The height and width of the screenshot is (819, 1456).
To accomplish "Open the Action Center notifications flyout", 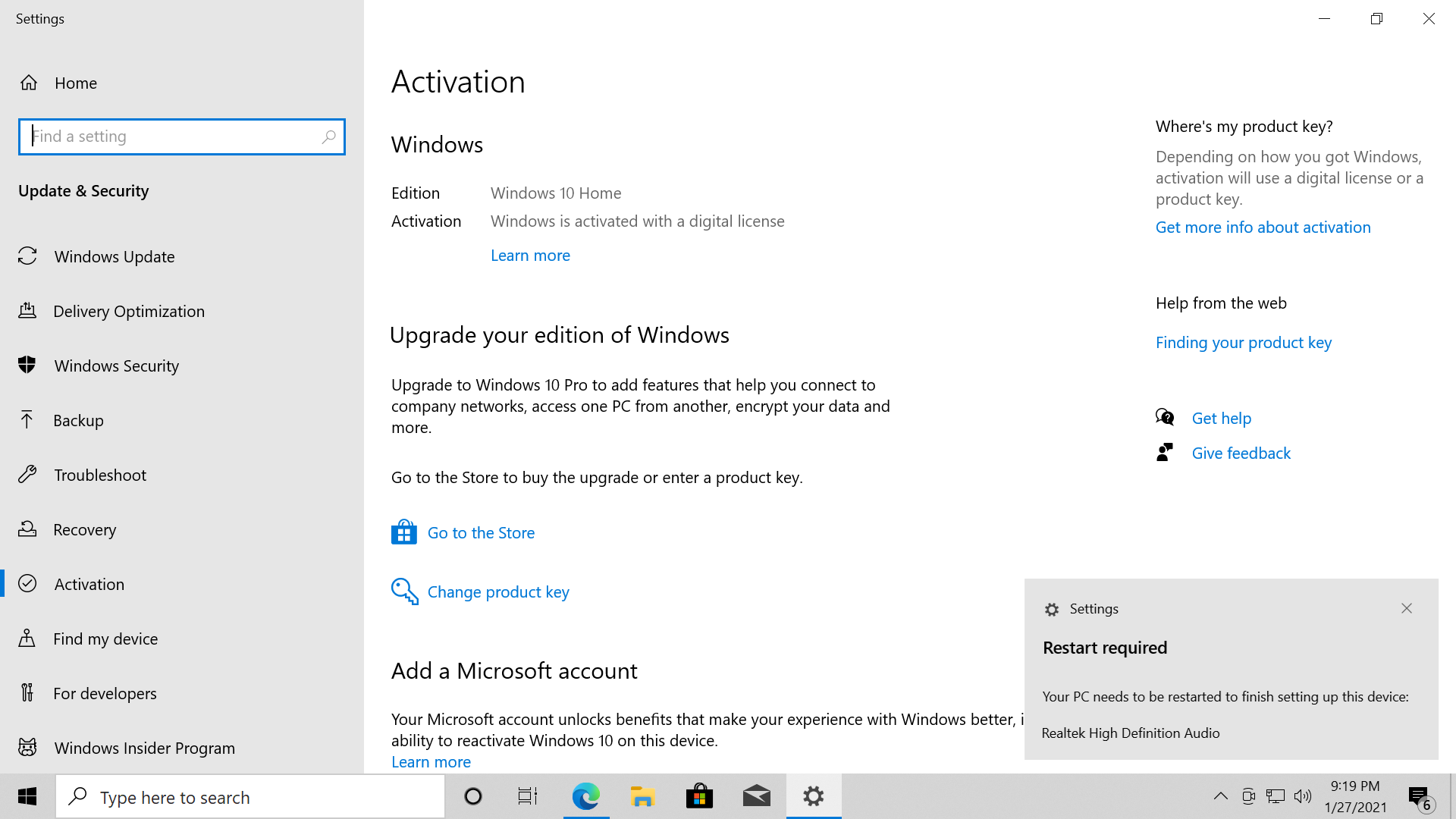I will pos(1420,796).
